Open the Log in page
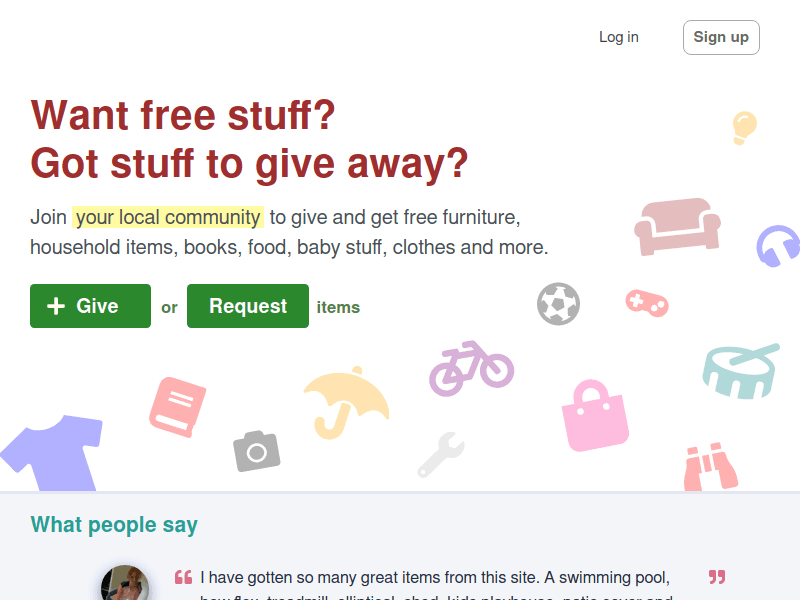Image resolution: width=800 pixels, height=600 pixels. [619, 37]
